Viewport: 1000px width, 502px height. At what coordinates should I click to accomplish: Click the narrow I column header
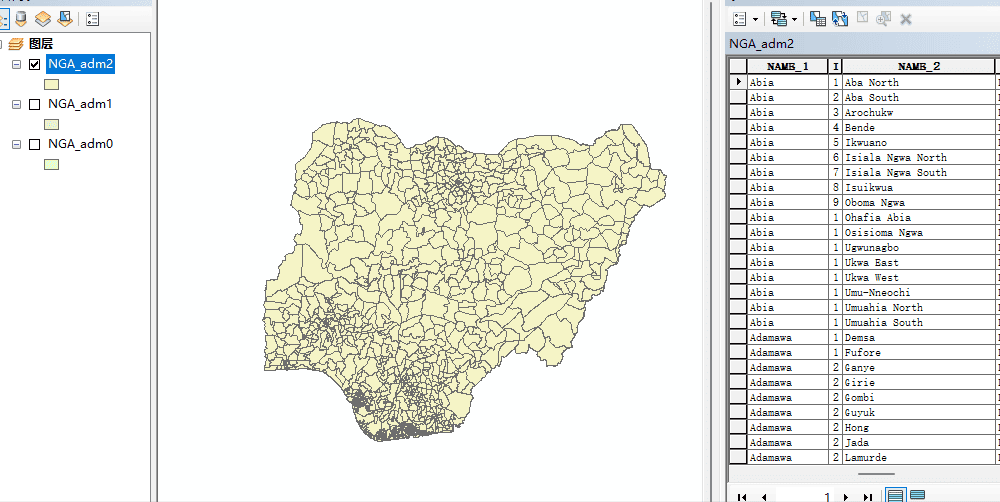tap(835, 66)
